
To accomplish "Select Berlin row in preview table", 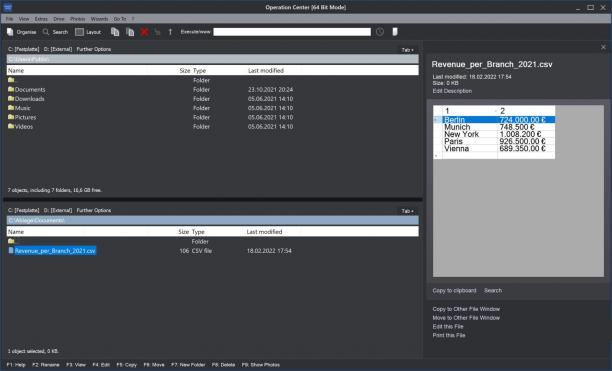I will (495, 119).
